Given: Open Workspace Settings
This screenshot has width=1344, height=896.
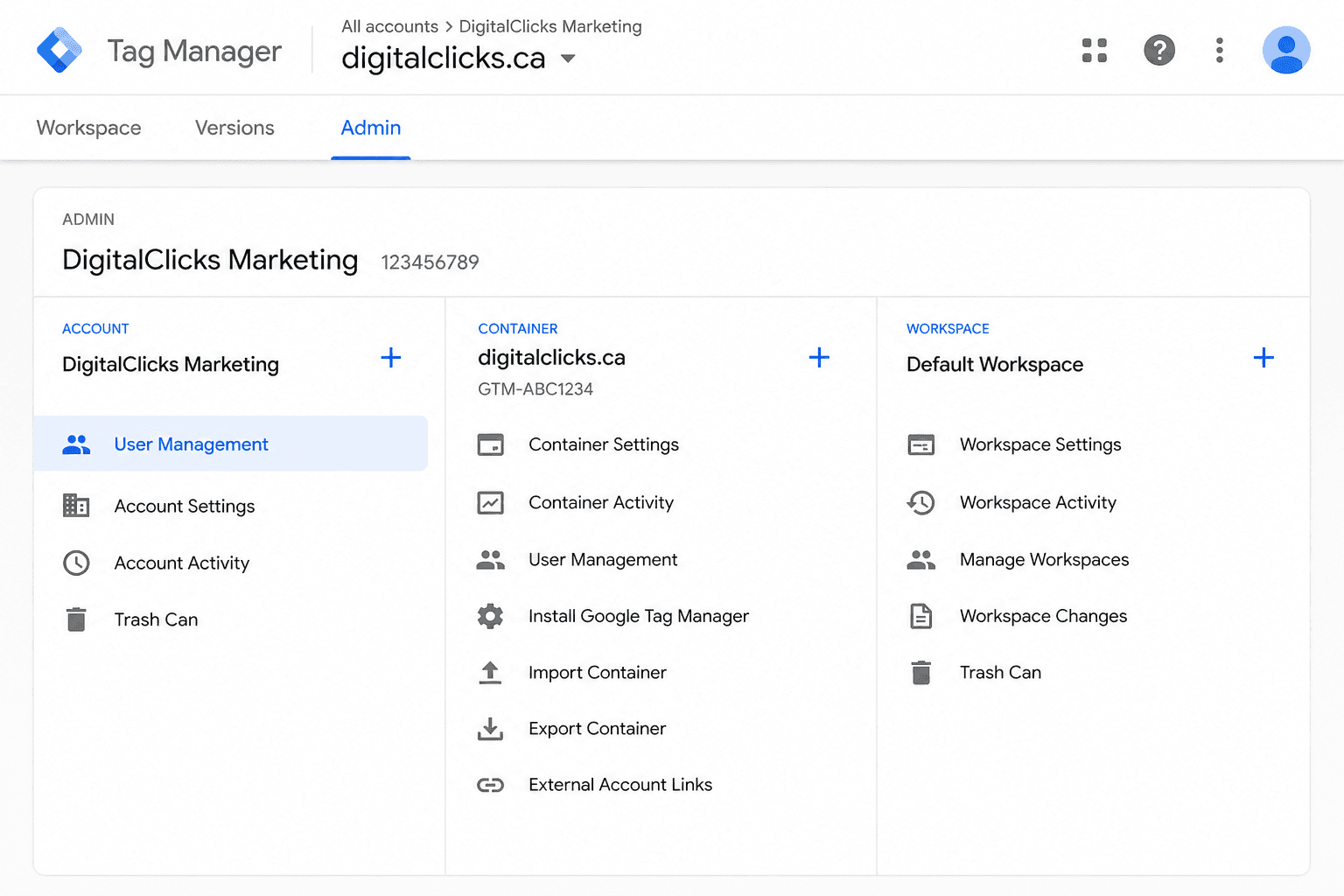Looking at the screenshot, I should [1040, 444].
